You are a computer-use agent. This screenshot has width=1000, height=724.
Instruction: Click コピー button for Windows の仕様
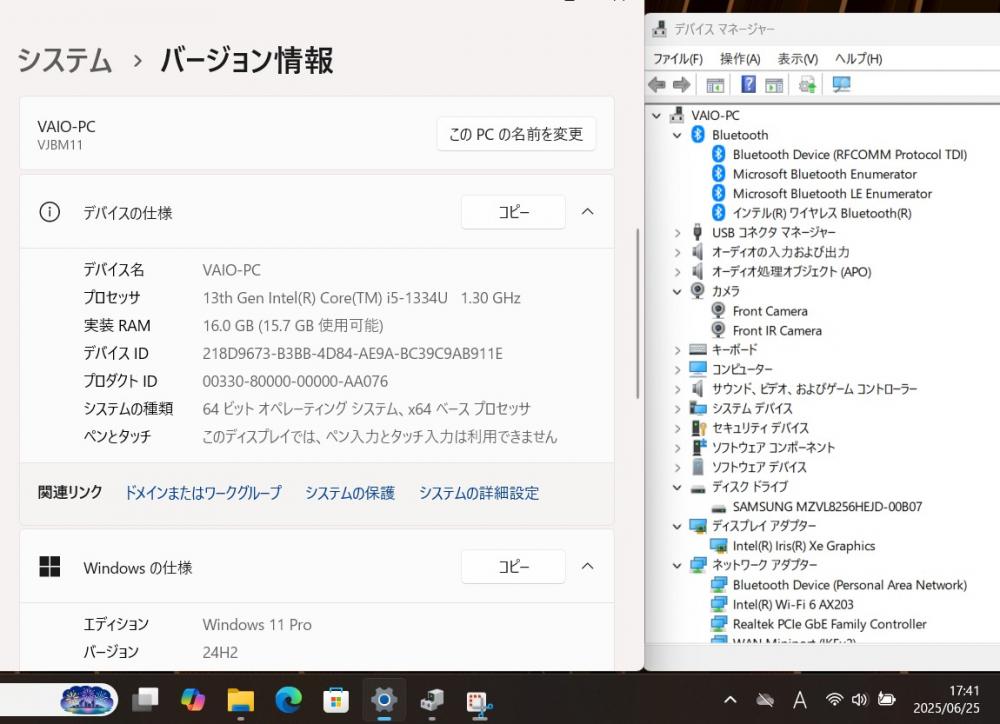[x=513, y=566]
